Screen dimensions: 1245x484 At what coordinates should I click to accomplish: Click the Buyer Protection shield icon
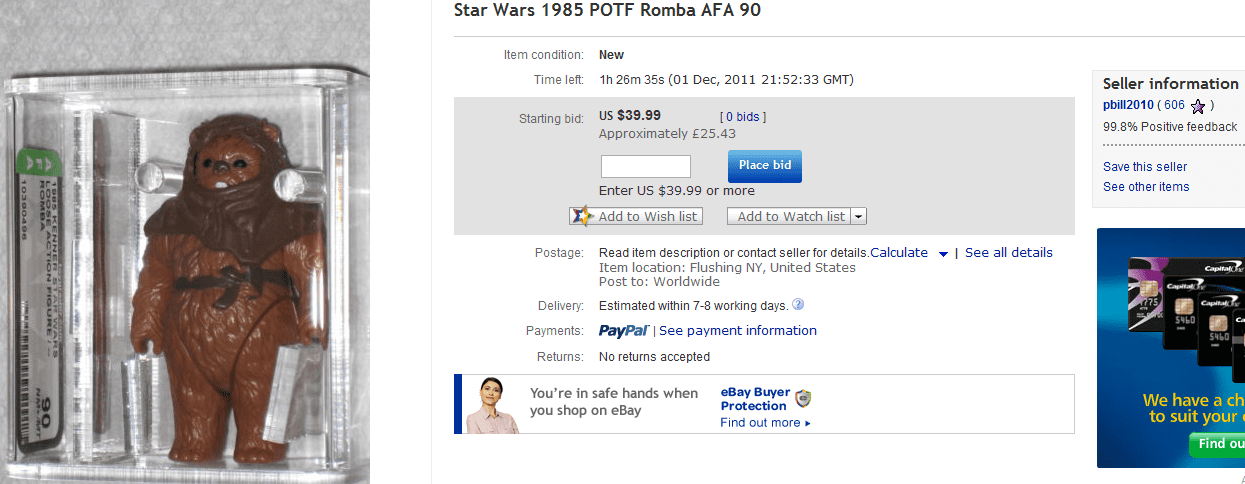802,399
